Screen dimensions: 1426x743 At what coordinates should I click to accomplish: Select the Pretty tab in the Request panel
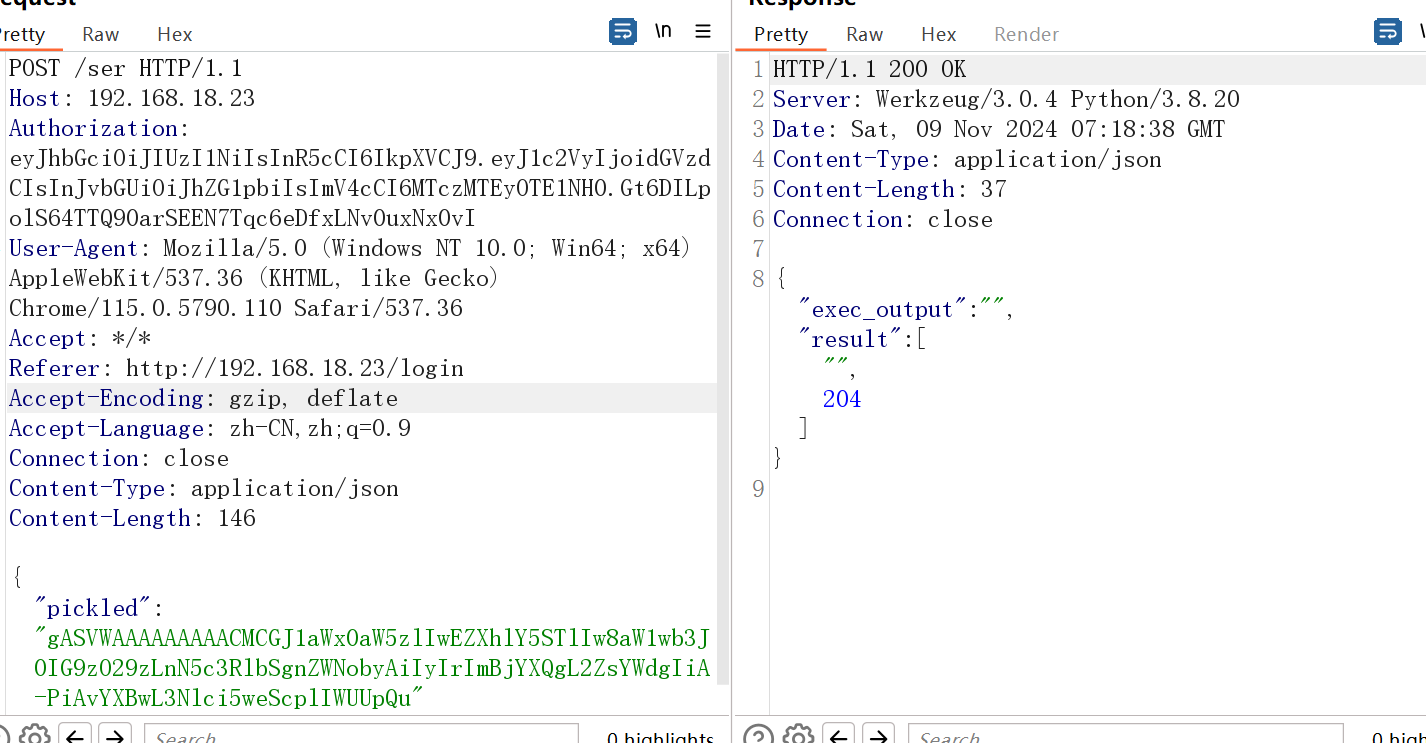[22, 34]
